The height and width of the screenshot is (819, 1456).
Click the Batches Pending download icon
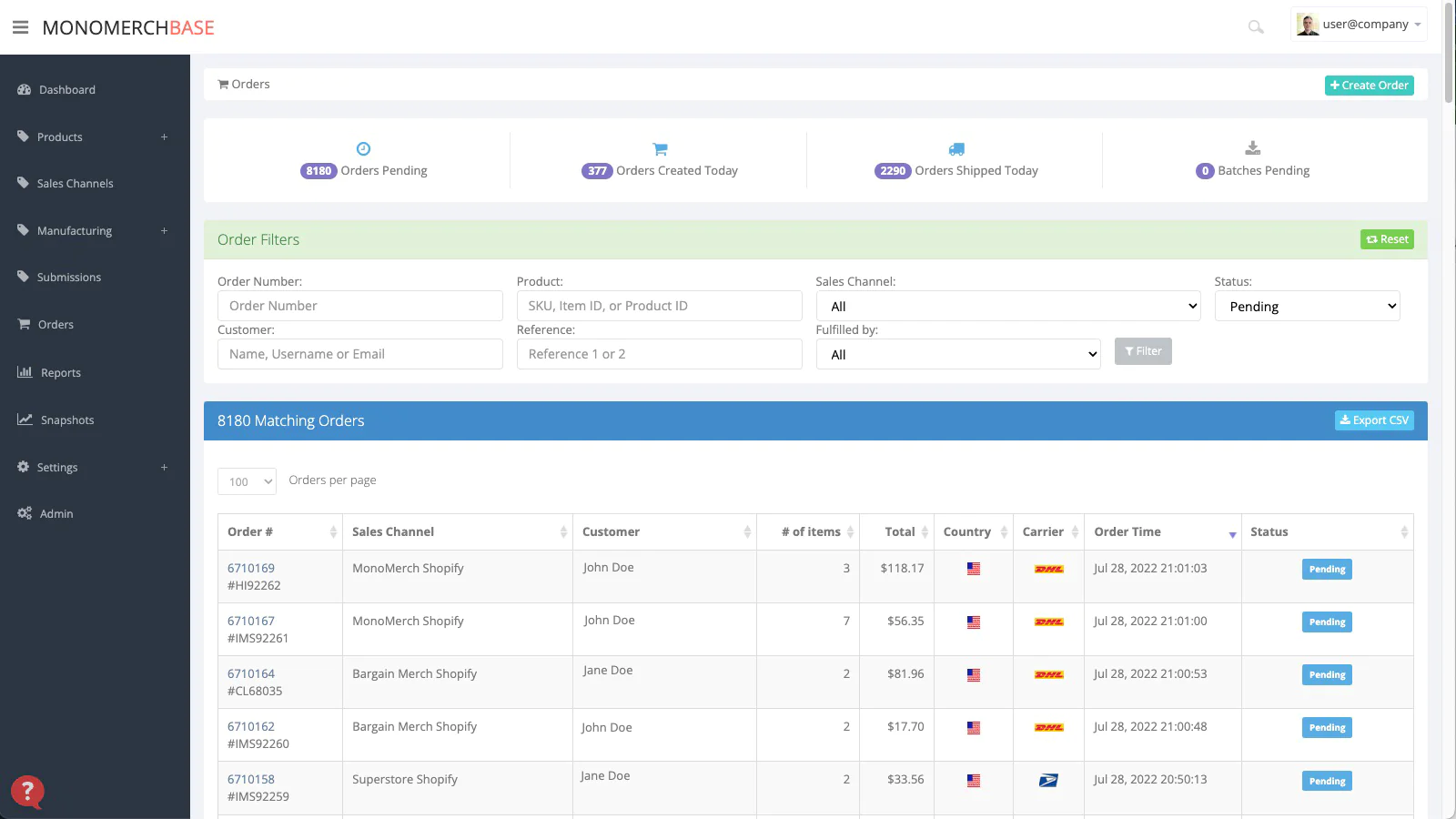pos(1252,148)
